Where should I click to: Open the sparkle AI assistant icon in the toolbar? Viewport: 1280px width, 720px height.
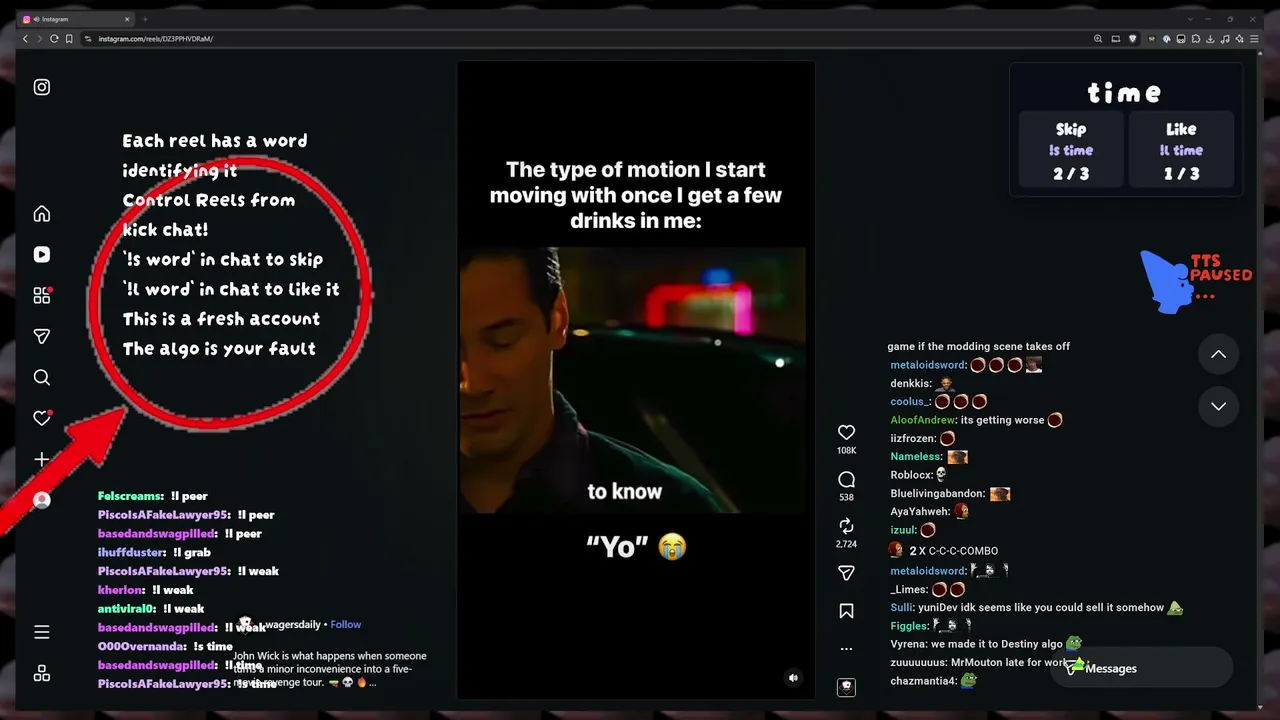coord(1240,39)
